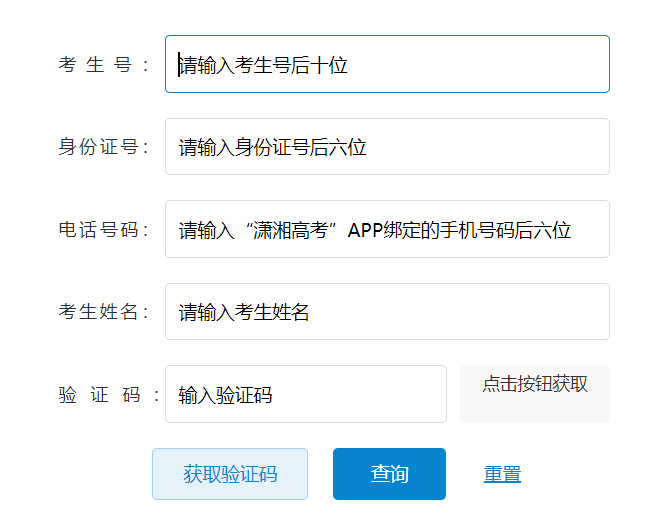
Task: Click into the 考生姓名 text field
Action: pyautogui.click(x=387, y=312)
